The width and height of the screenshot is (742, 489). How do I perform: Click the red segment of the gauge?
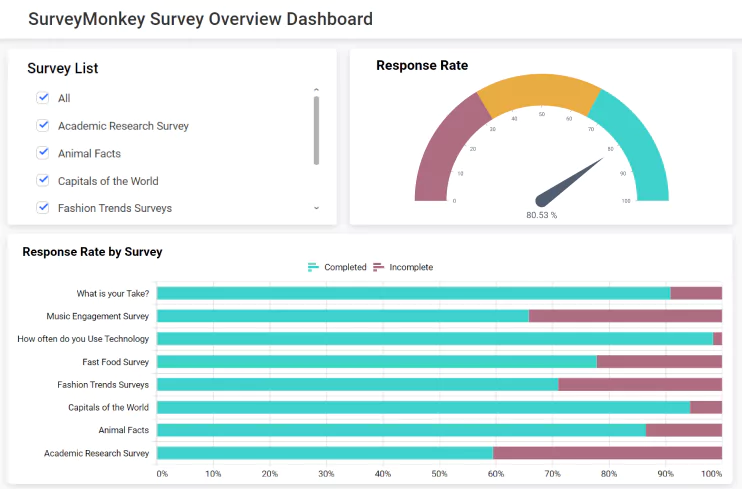coord(438,160)
